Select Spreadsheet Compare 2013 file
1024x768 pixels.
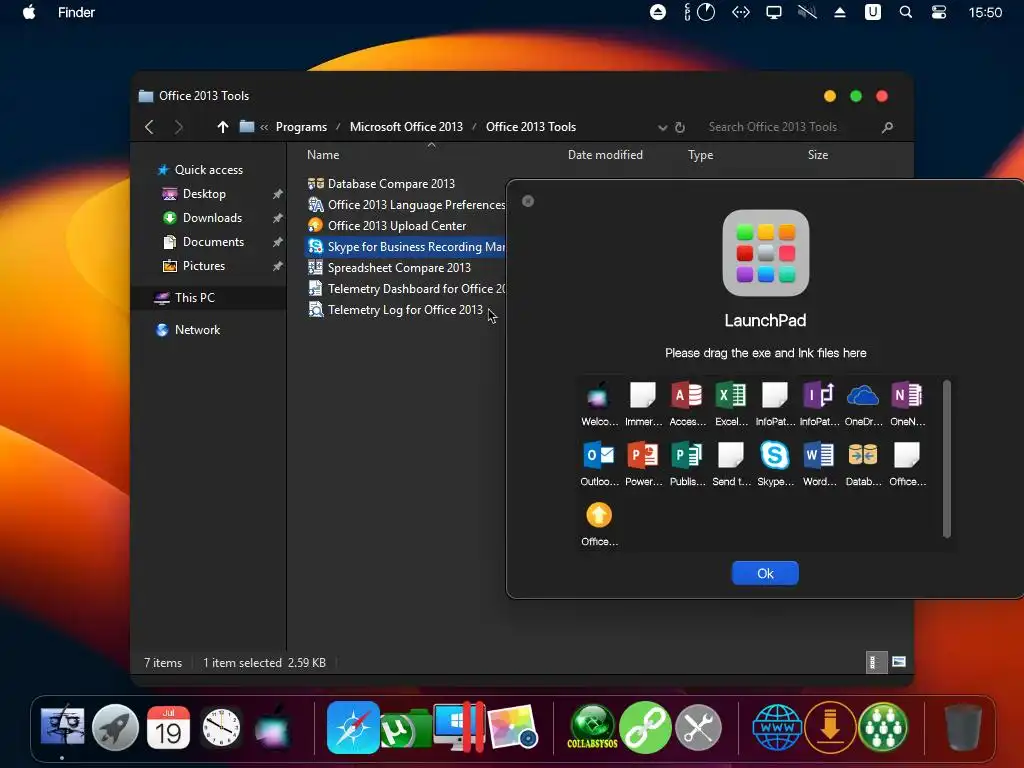389,268
